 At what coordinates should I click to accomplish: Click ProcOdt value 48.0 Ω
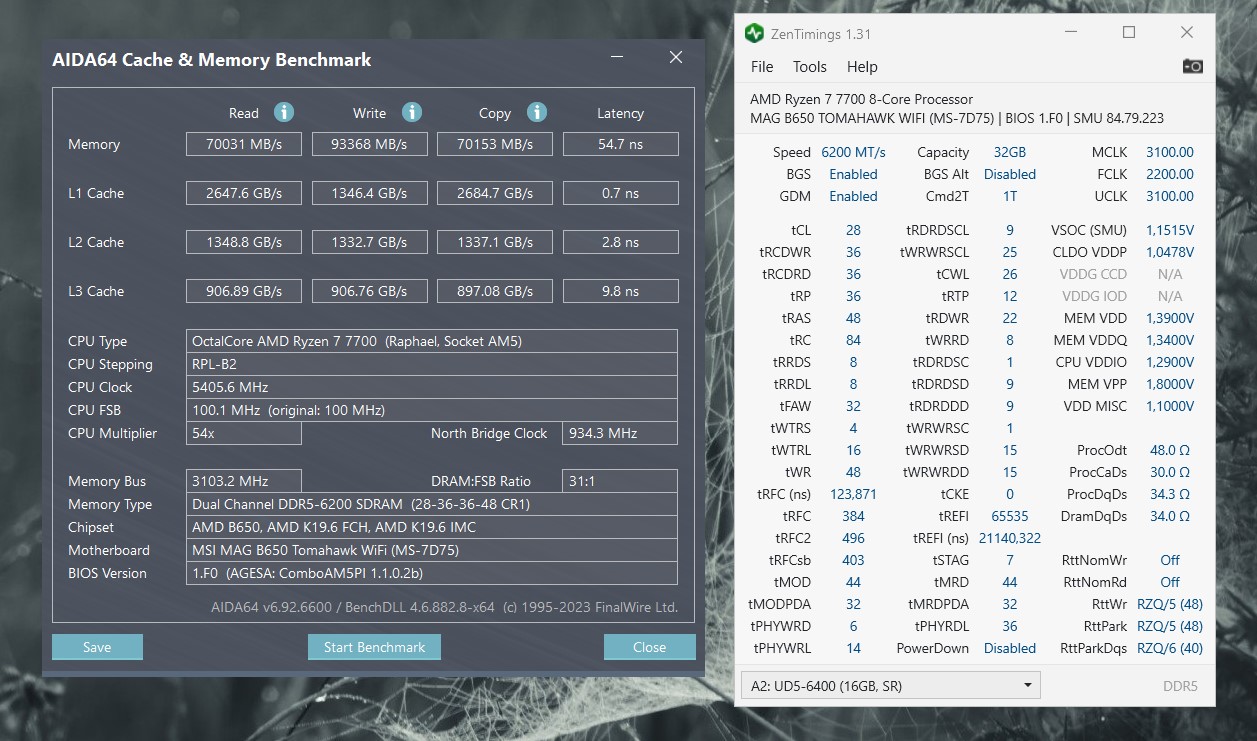[1170, 450]
